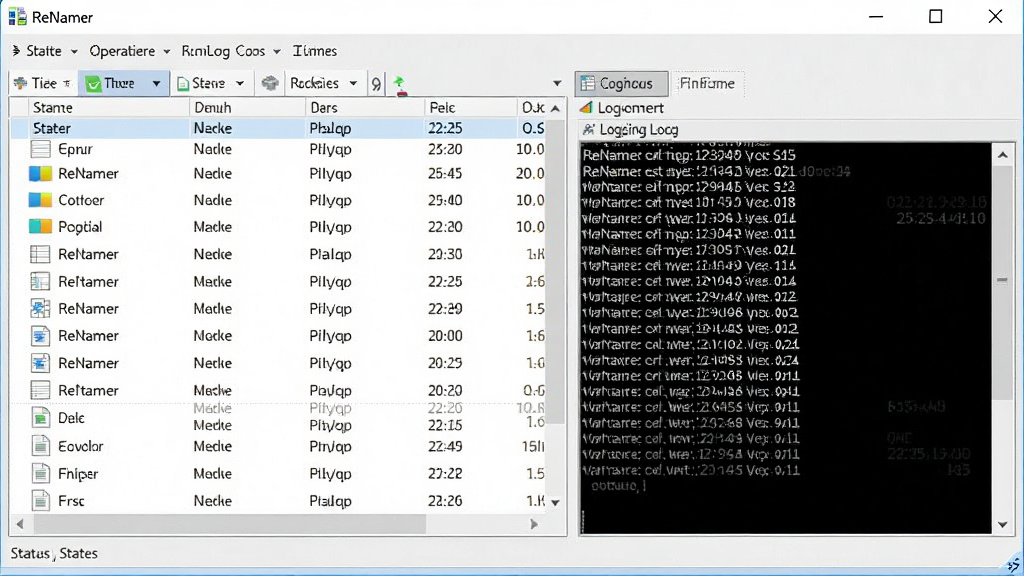This screenshot has width=1024, height=576.
Task: Click the 22:26 time cell
Action: [445, 501]
